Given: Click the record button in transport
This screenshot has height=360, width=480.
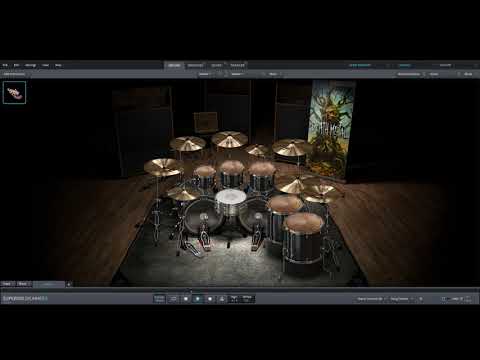Looking at the screenshot, I should pos(210,299).
